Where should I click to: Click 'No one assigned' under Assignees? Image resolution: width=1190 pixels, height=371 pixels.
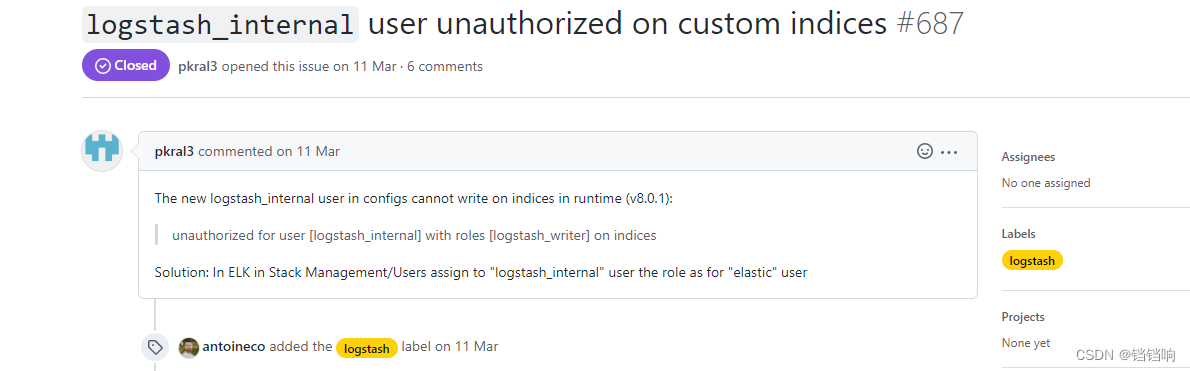click(1046, 182)
